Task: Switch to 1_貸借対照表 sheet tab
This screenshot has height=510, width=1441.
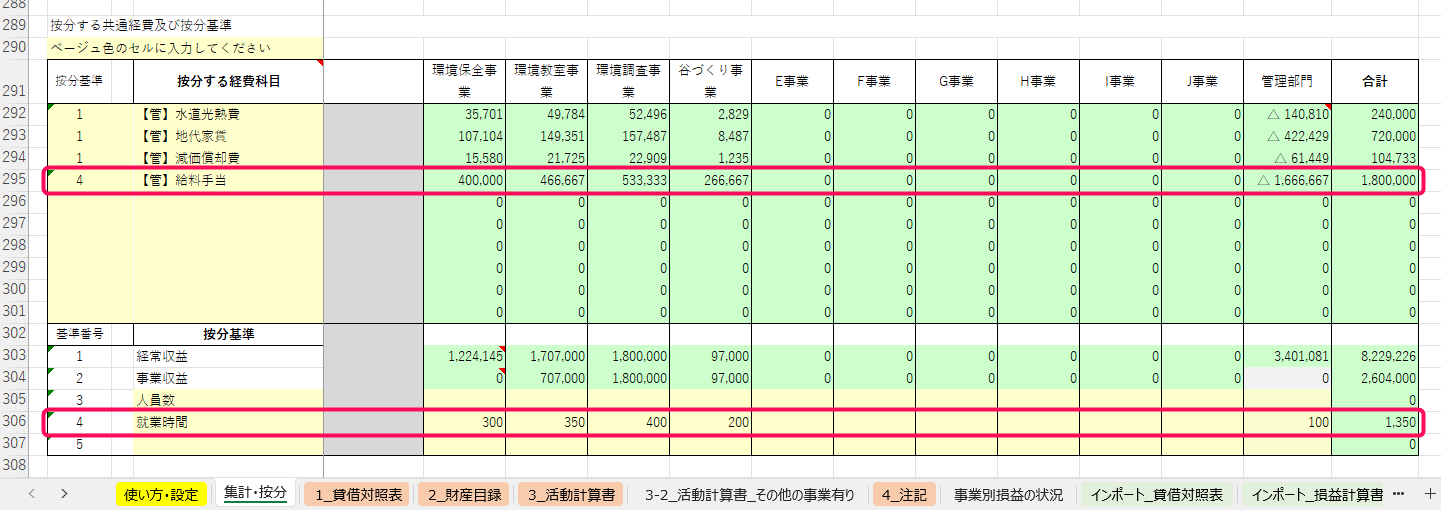Action: point(359,493)
